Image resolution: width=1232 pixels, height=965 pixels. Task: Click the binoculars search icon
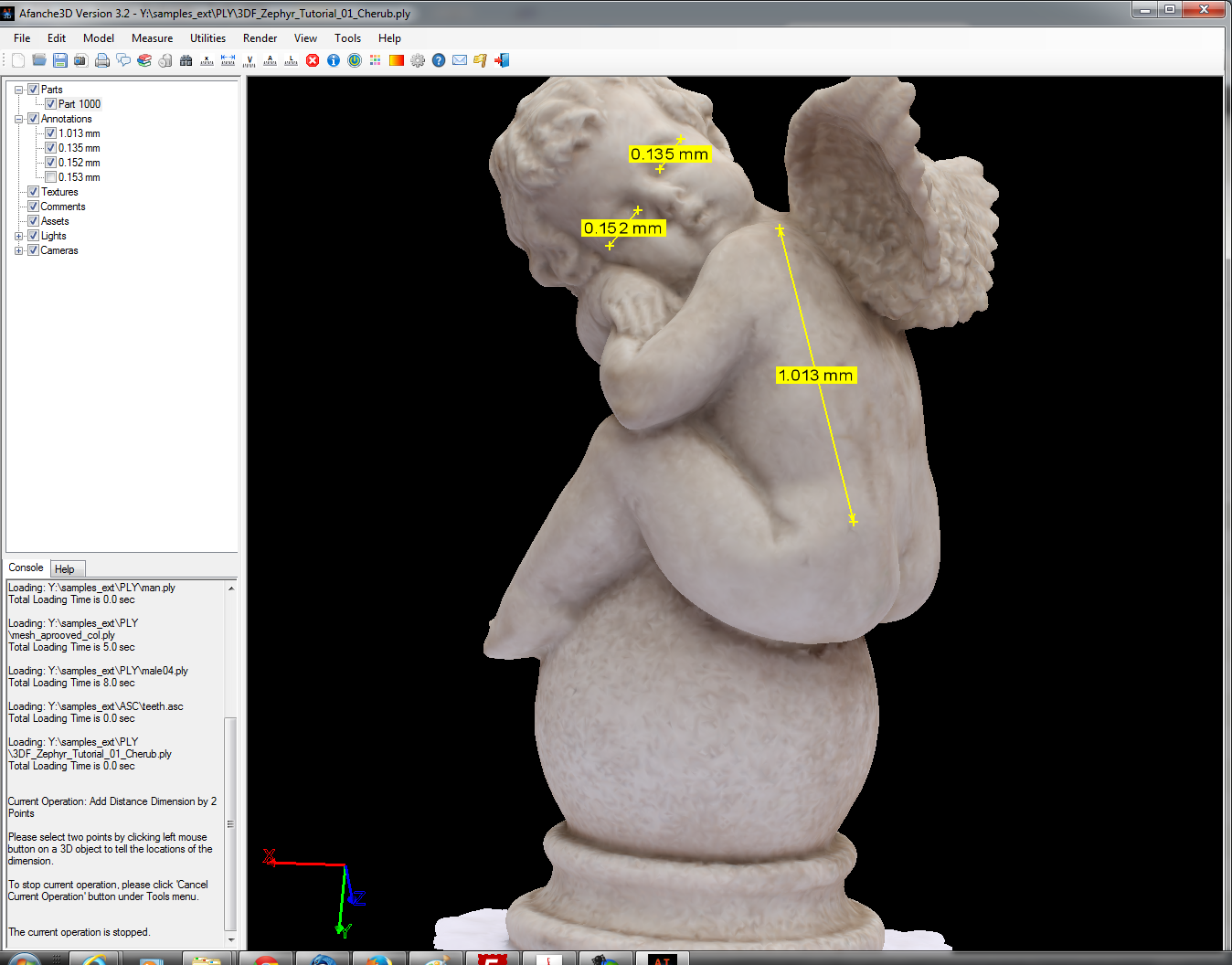point(186,60)
